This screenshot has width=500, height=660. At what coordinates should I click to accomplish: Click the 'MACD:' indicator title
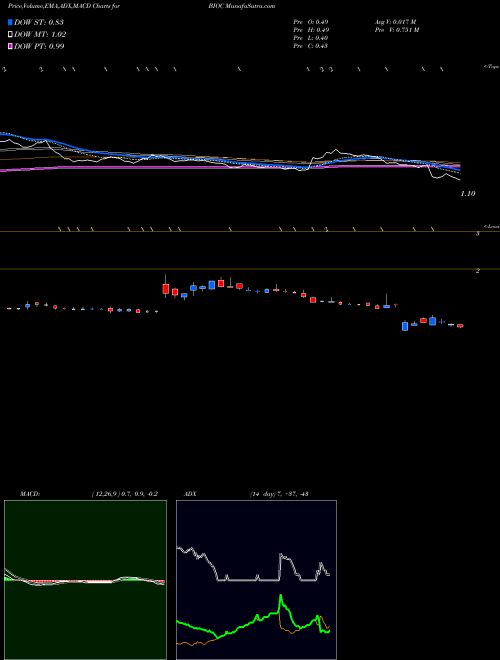[30, 494]
